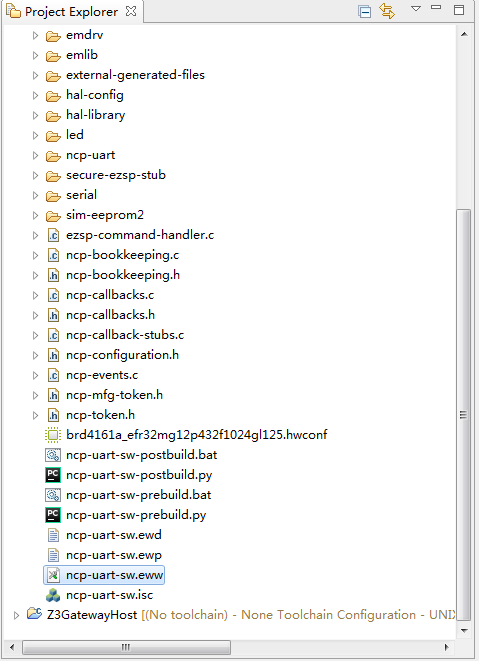The height and width of the screenshot is (661, 479).
Task: Click the ncp-uart-sw-postbuild.bat gear icon
Action: tap(53, 455)
